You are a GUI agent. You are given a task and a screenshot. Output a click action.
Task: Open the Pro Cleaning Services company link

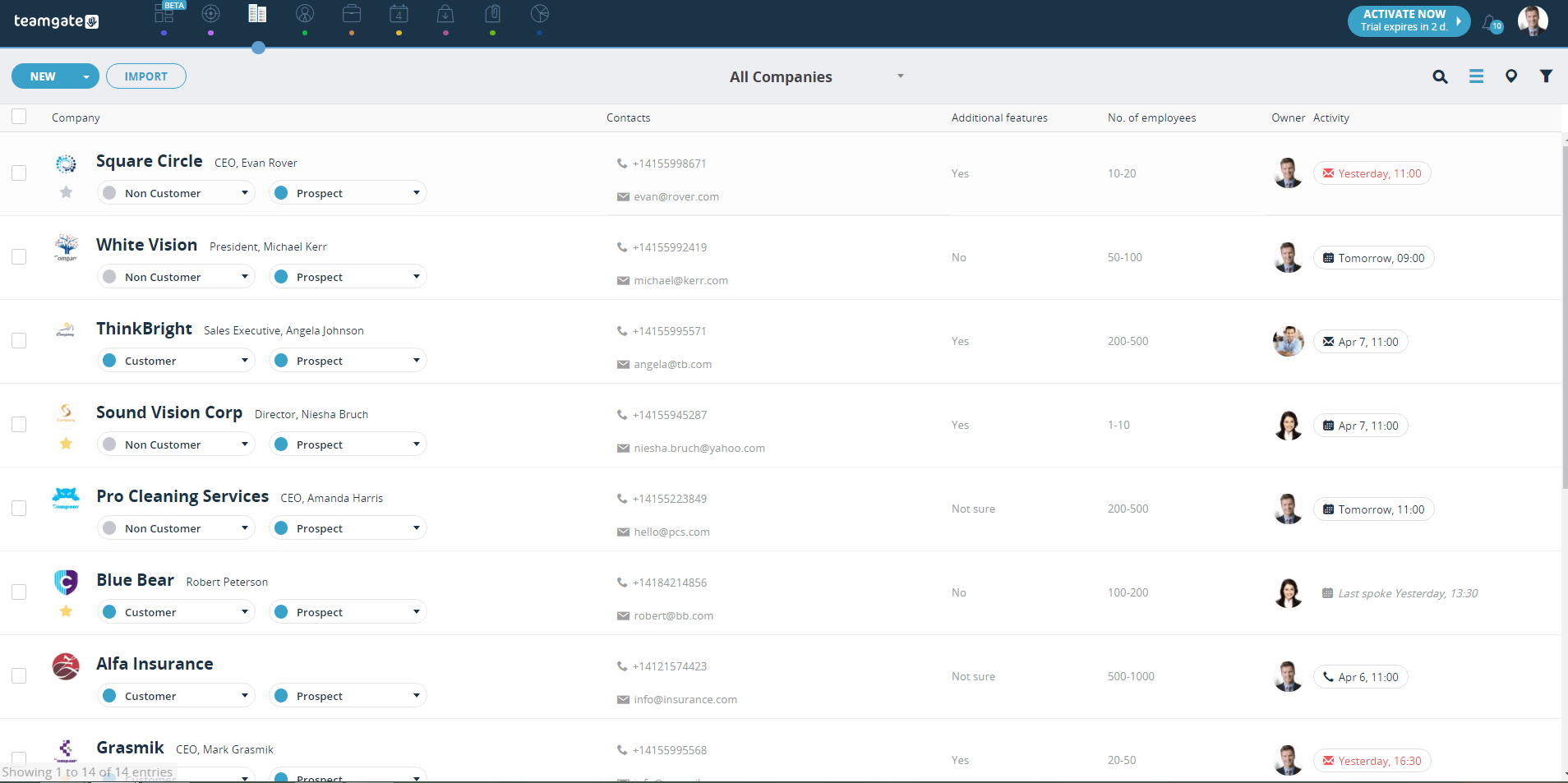pos(182,496)
